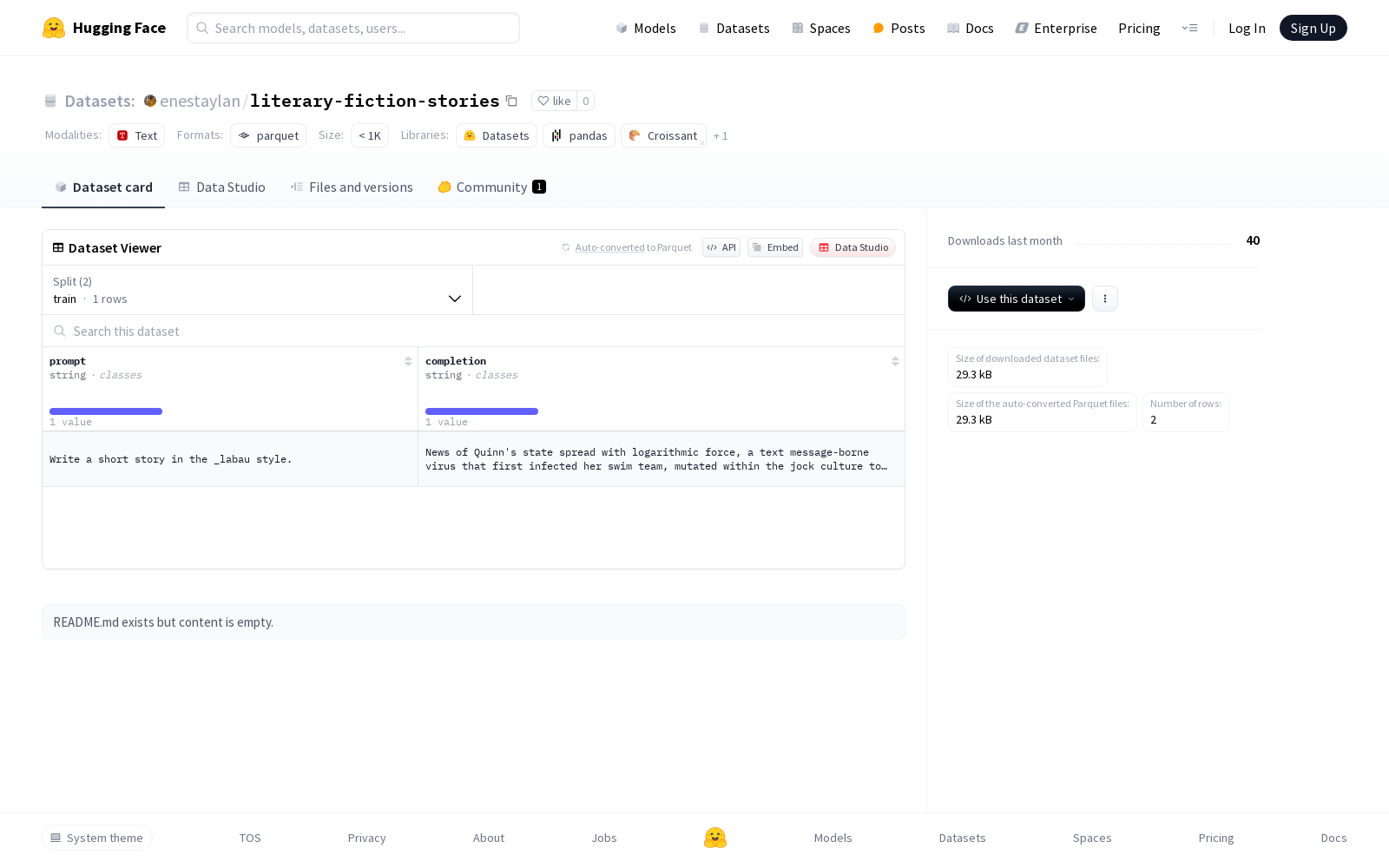Open the enestaylan profile link

[200, 101]
